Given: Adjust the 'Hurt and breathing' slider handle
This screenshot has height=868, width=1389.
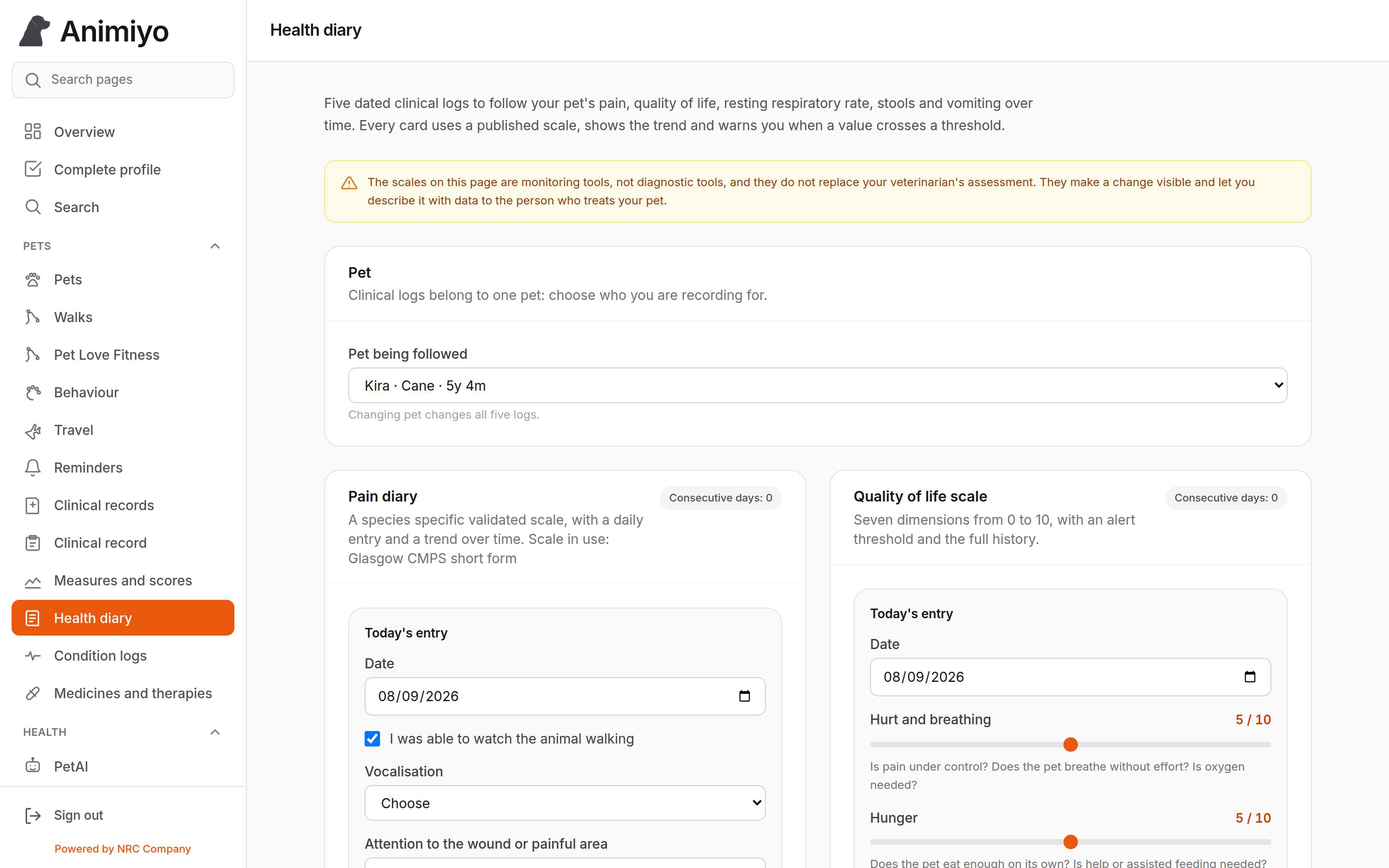Looking at the screenshot, I should click(1071, 745).
